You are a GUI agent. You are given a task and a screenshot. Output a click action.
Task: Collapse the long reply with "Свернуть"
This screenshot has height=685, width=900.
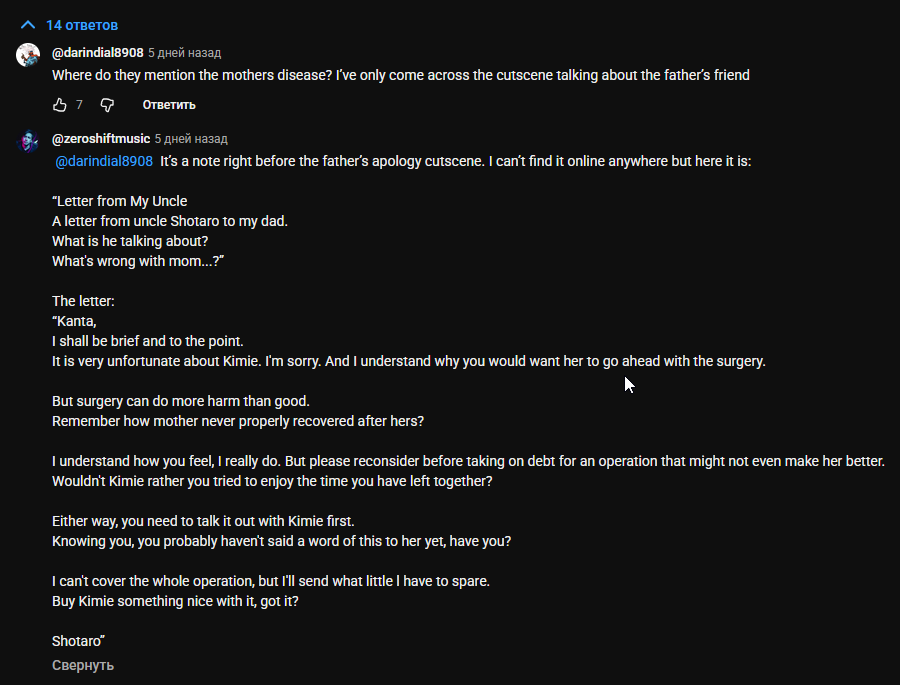coord(83,665)
